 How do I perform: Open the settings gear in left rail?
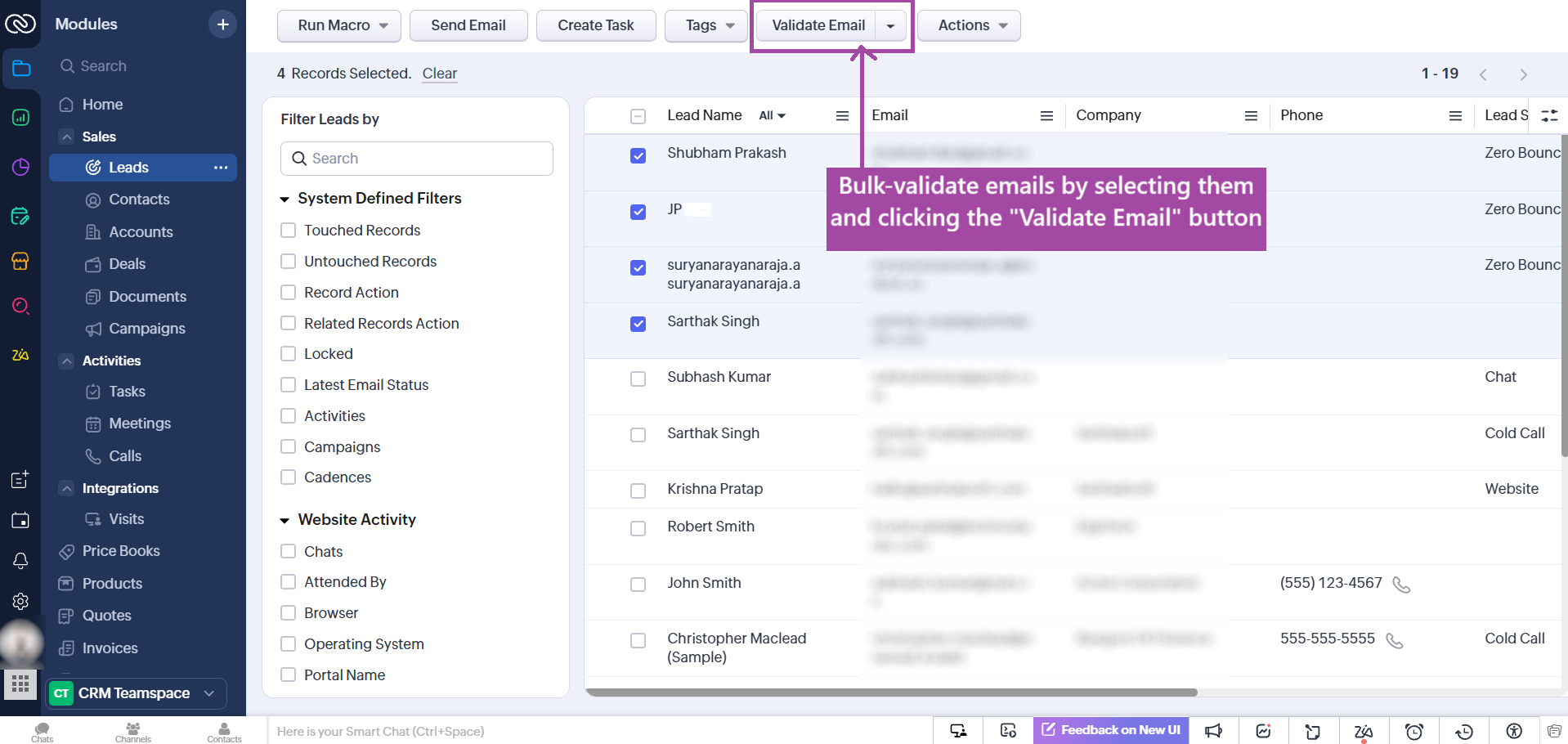[x=20, y=602]
